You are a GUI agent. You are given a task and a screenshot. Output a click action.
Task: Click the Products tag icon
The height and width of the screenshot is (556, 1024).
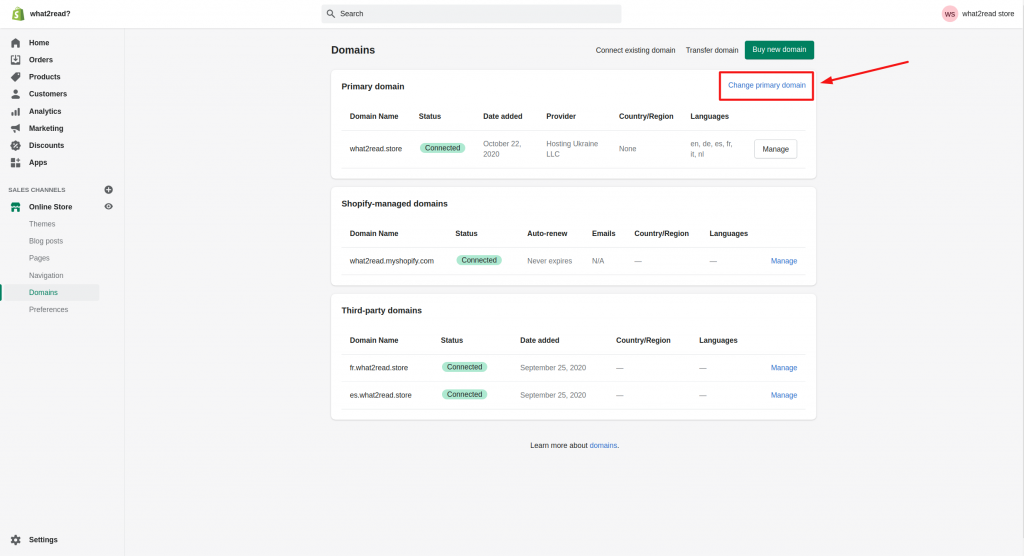(16, 76)
